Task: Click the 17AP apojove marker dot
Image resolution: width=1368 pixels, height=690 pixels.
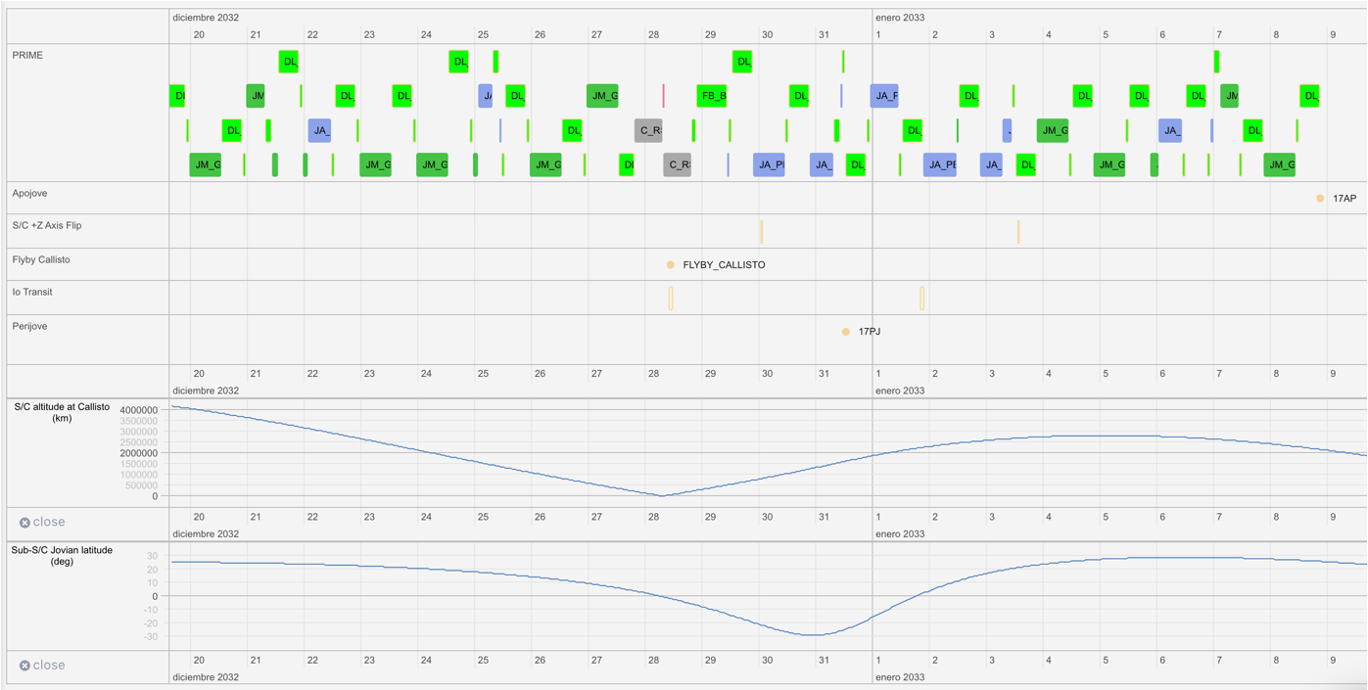Action: (1320, 199)
